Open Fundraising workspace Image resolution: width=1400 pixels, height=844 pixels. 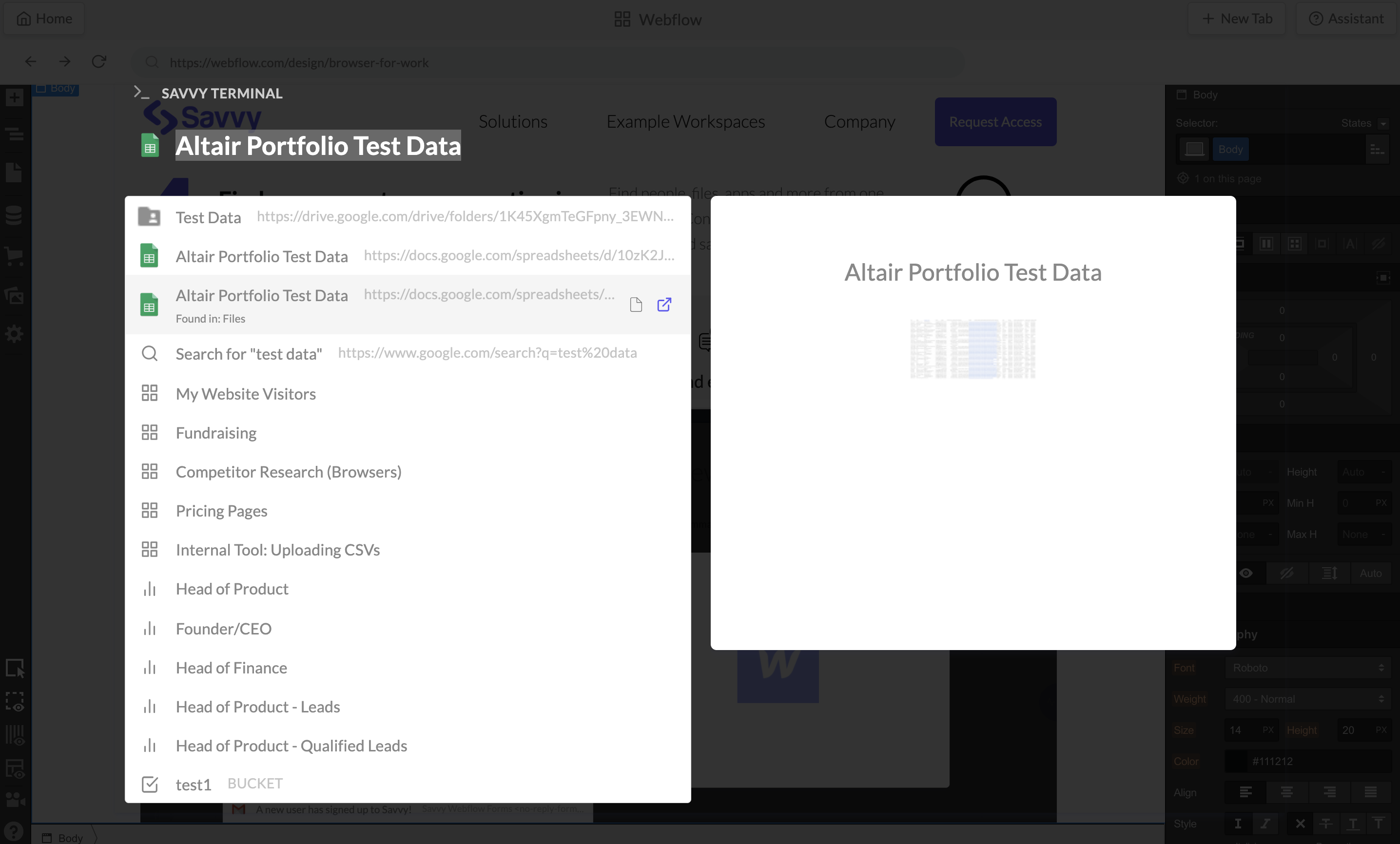(x=408, y=433)
